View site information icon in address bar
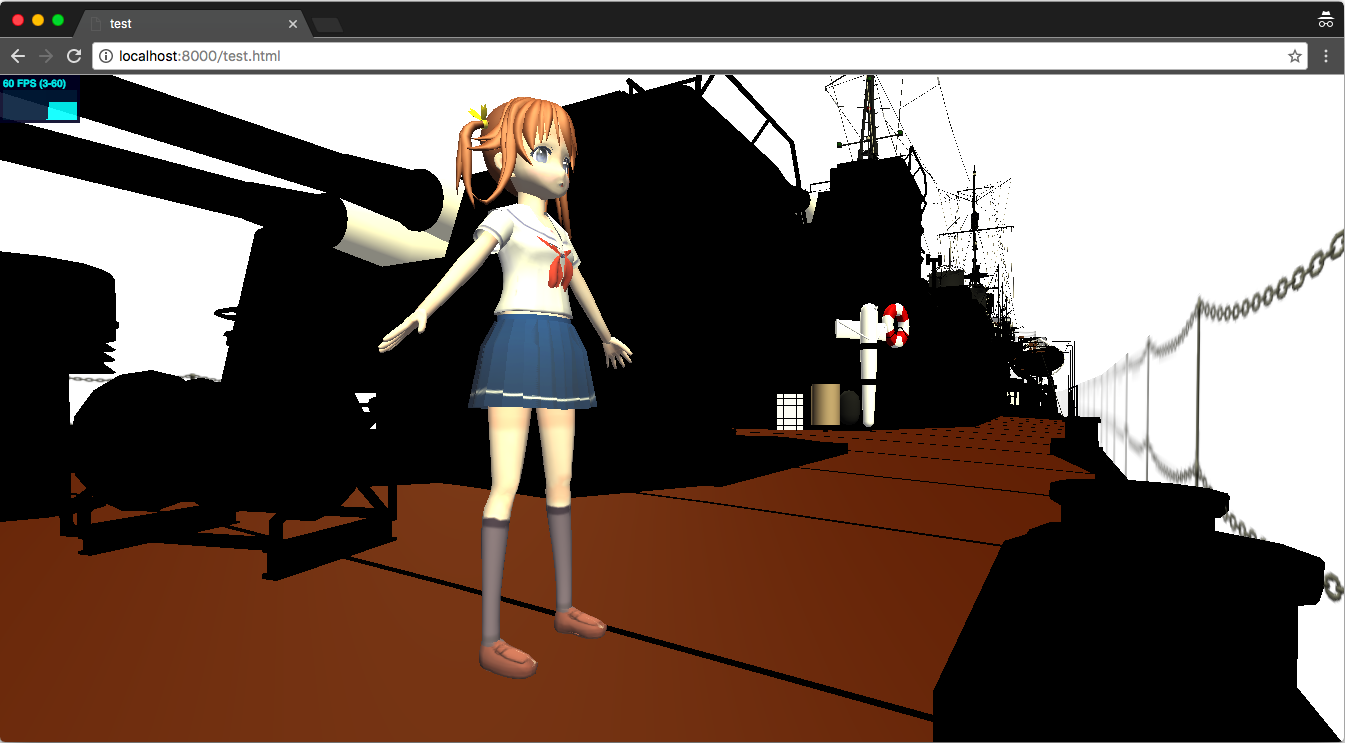This screenshot has width=1345, height=743. (x=106, y=56)
